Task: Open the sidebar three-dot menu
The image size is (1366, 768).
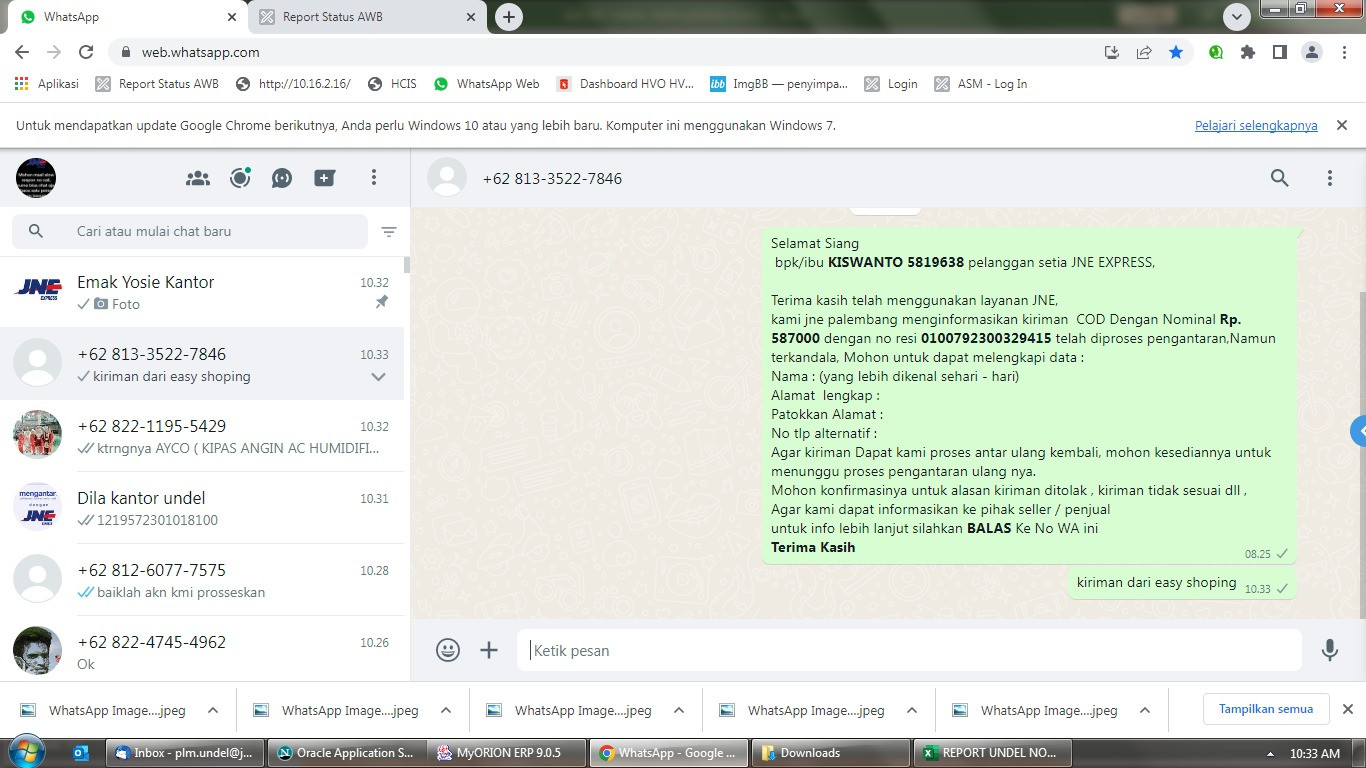Action: [x=374, y=178]
